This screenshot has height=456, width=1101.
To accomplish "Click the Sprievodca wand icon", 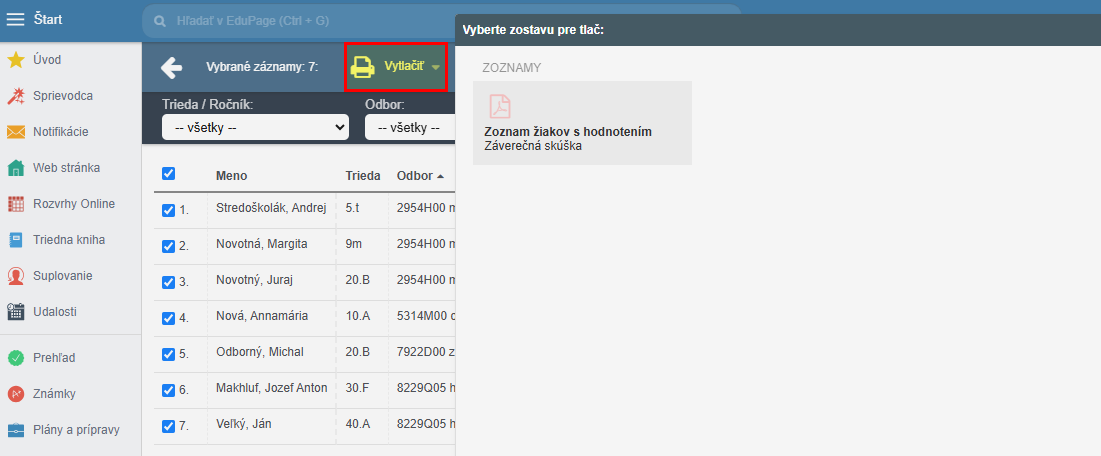I will [x=15, y=96].
